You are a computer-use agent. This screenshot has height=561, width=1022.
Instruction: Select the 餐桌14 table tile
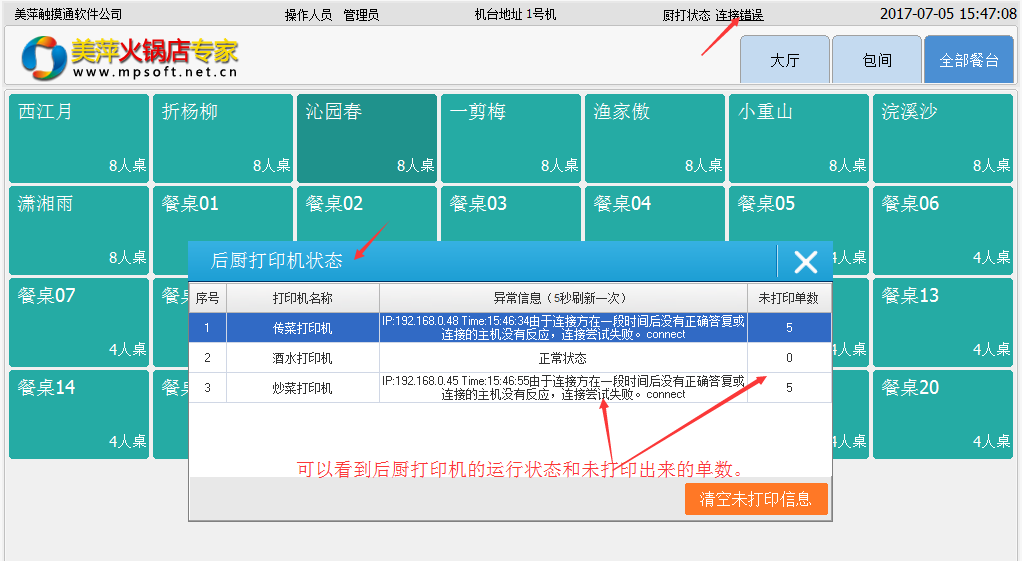coord(78,414)
